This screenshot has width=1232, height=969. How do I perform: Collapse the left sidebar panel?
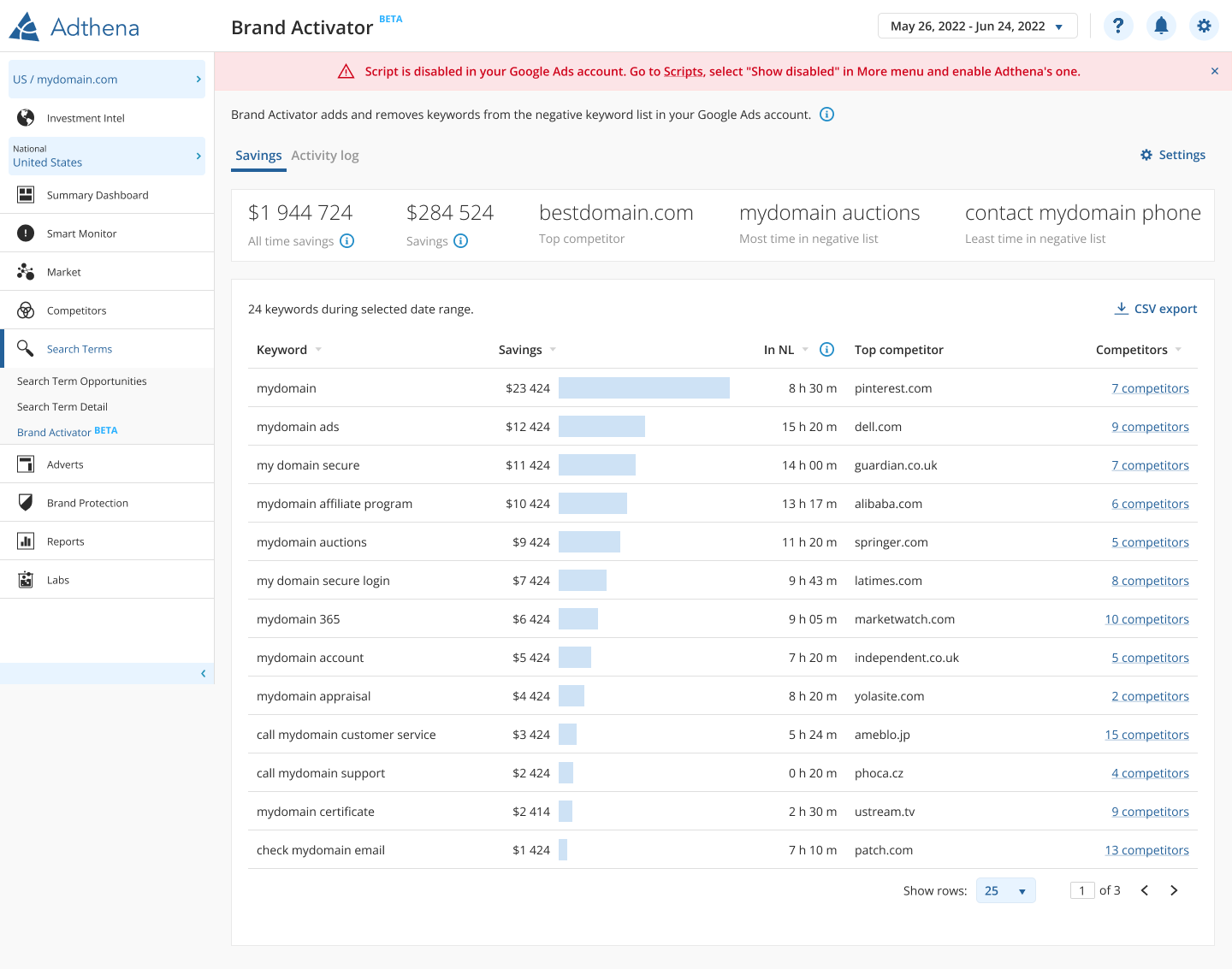click(203, 674)
